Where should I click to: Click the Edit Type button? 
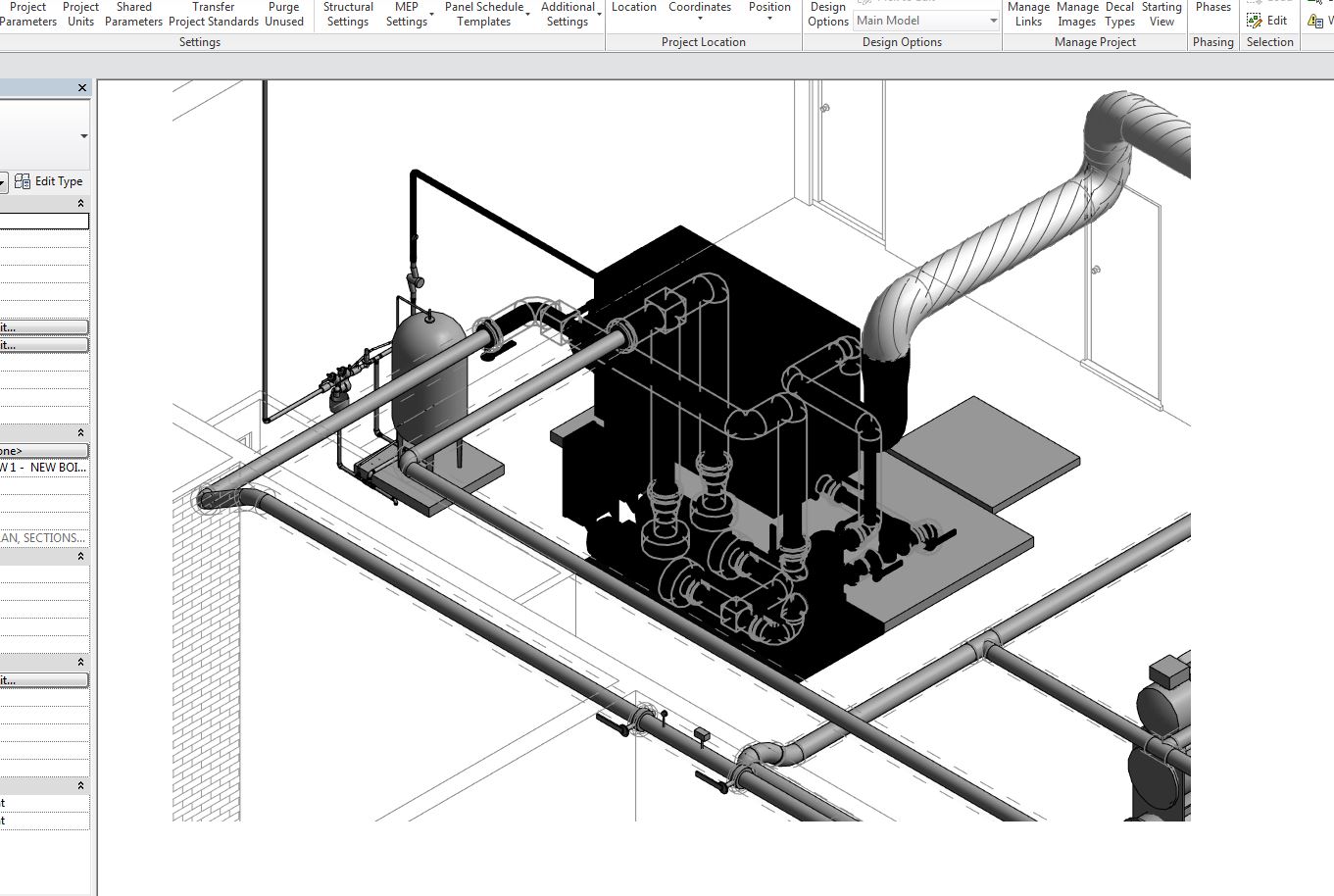coord(49,181)
